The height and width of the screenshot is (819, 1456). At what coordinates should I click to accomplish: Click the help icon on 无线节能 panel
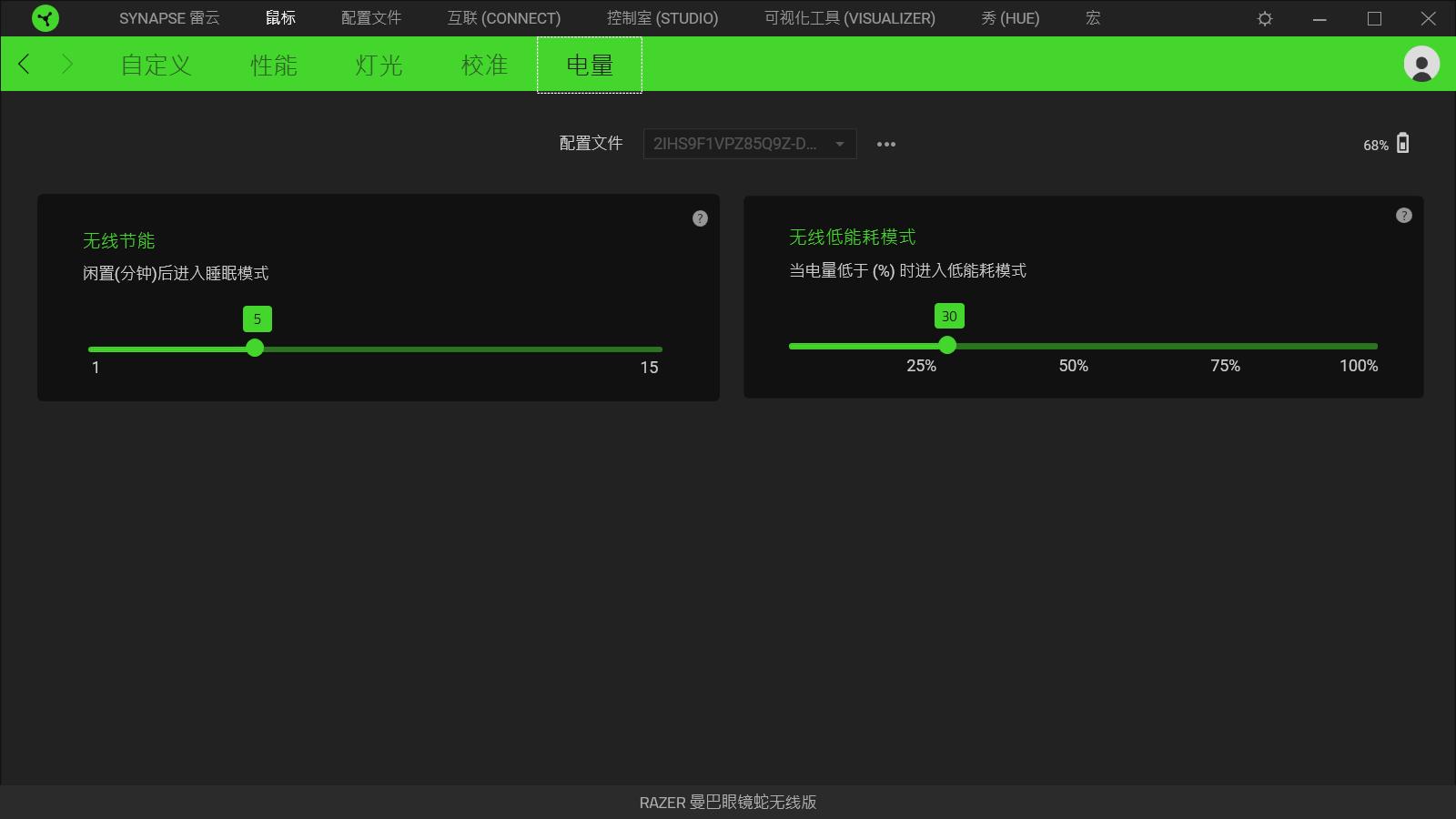click(700, 218)
